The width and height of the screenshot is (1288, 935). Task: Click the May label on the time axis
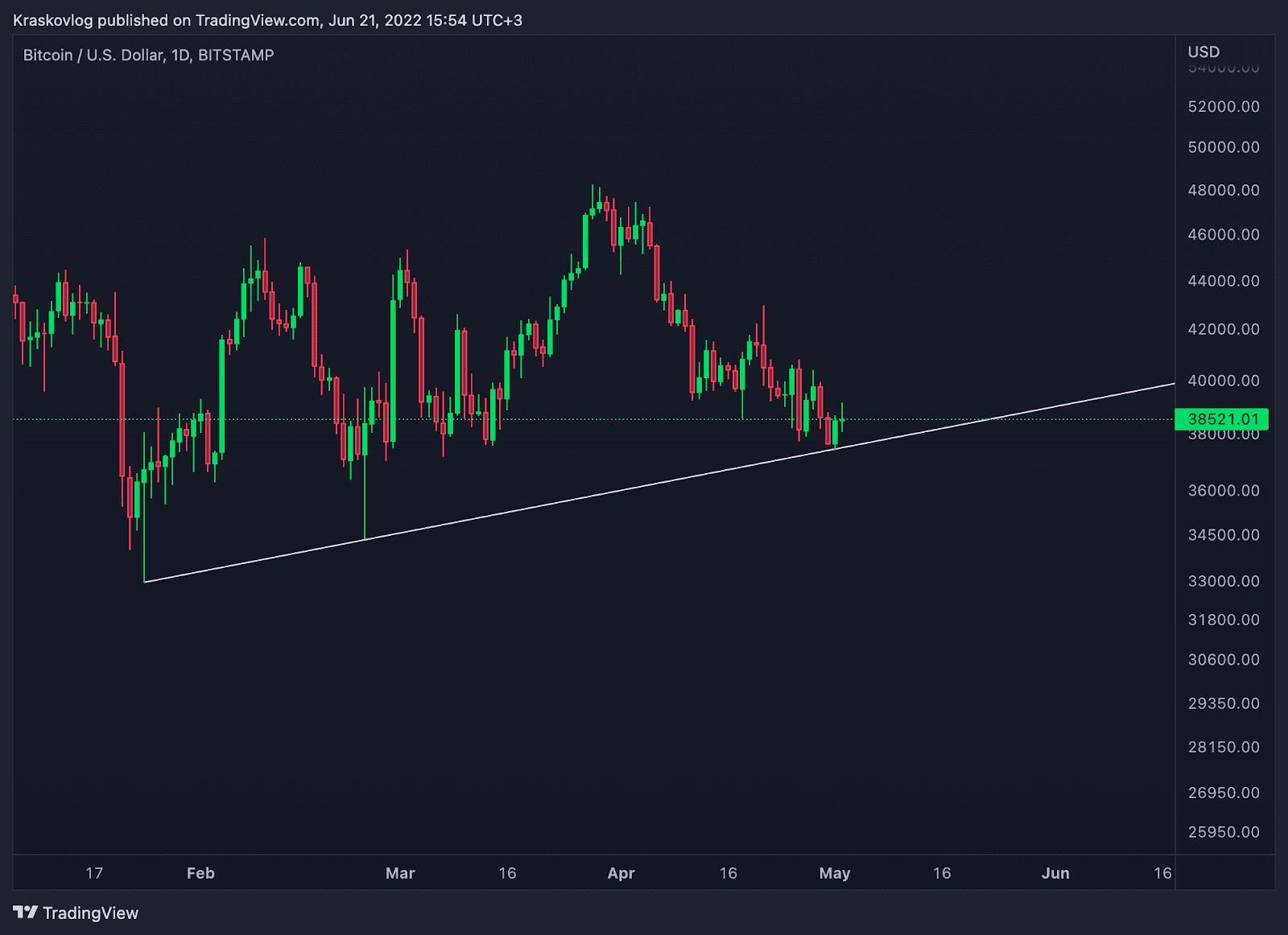(x=835, y=873)
